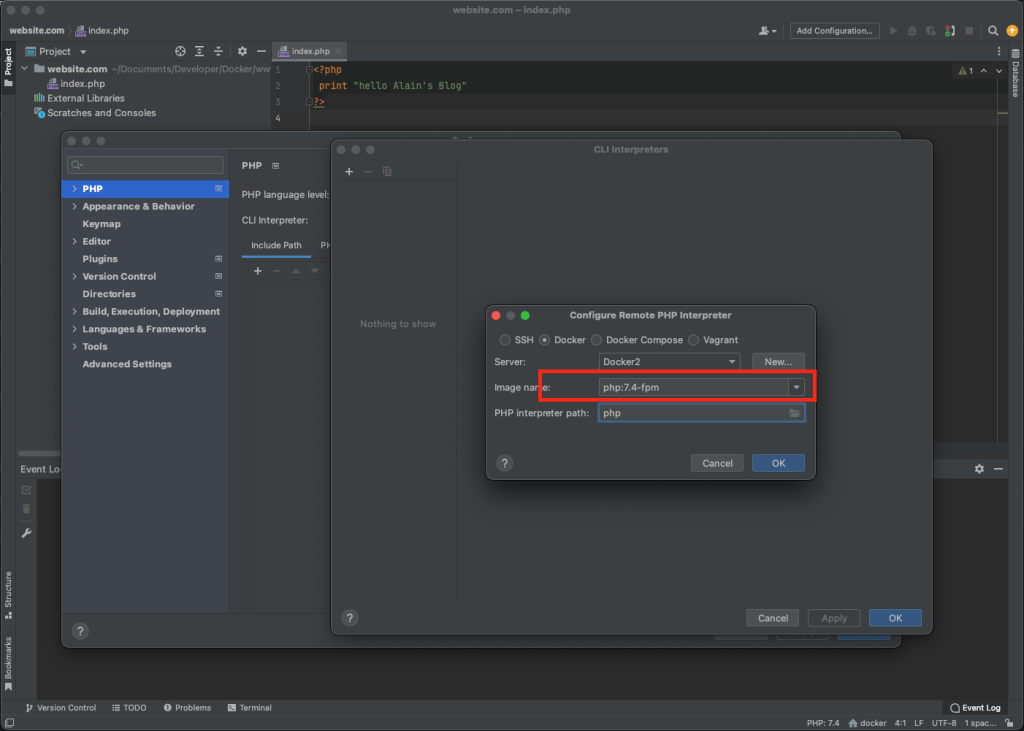
Task: Click the wrench icon in Event Log
Action: tap(27, 533)
